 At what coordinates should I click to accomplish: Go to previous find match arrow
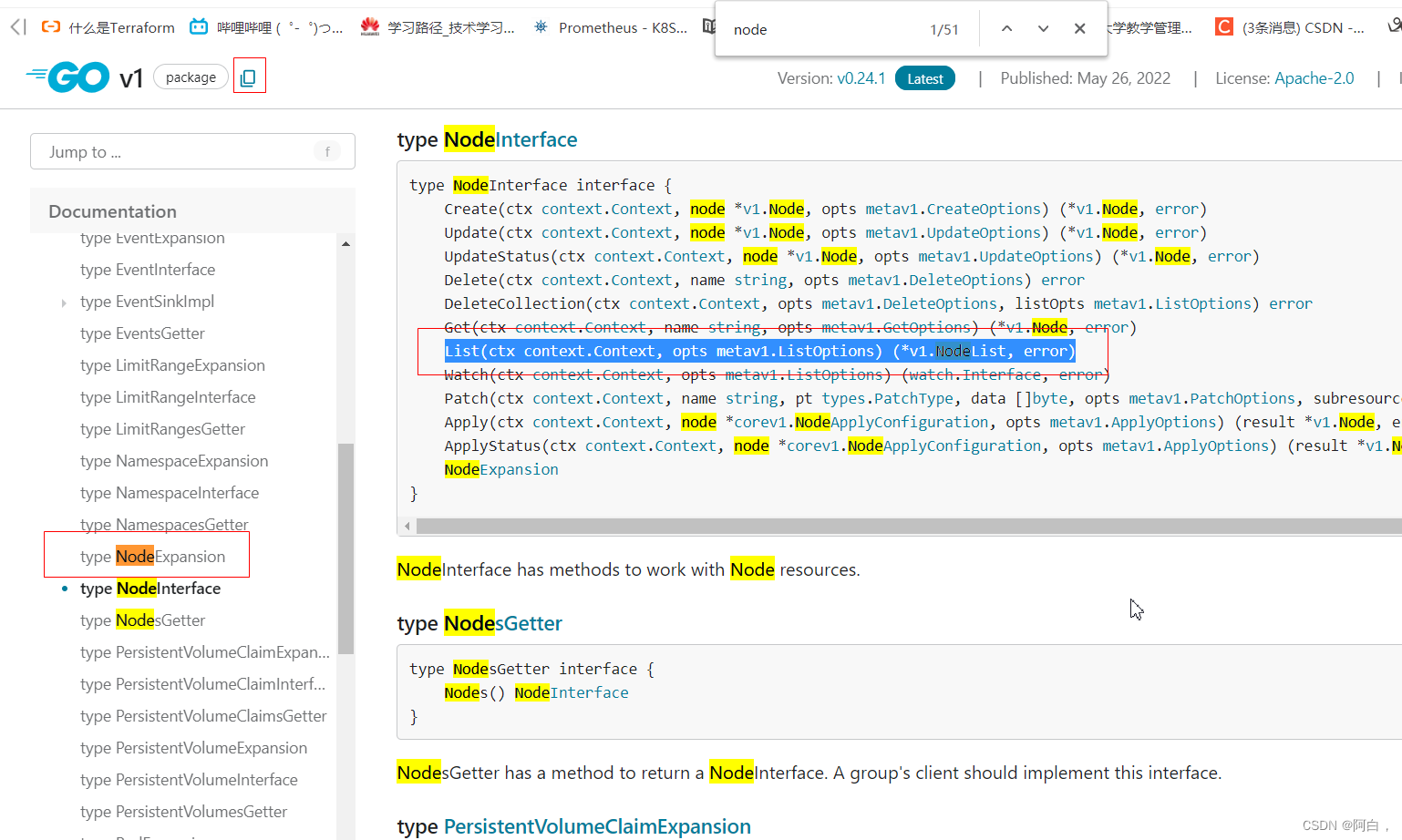coord(1006,29)
